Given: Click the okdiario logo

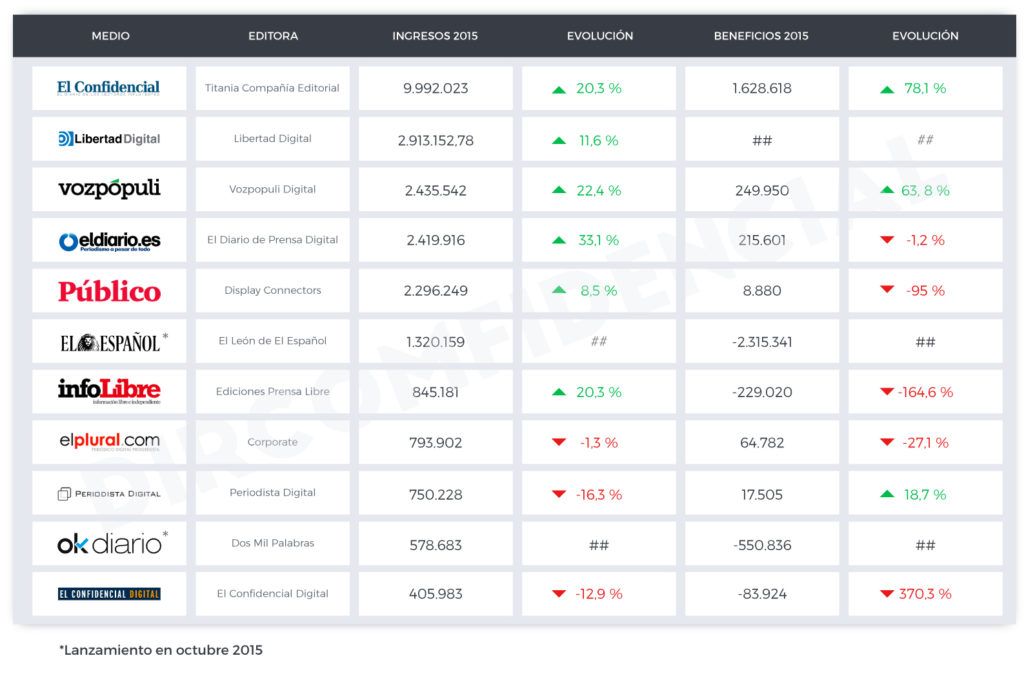Looking at the screenshot, I should tap(112, 543).
